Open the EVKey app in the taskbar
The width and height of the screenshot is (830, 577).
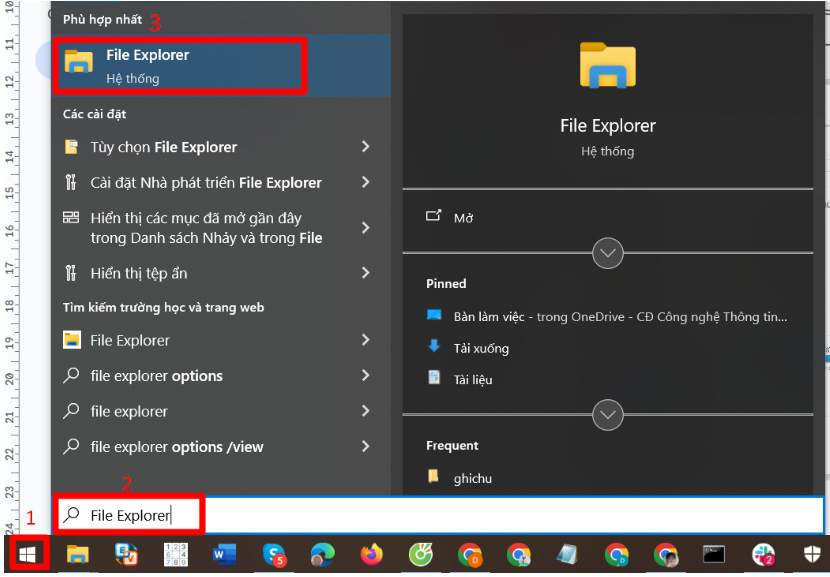(126, 554)
